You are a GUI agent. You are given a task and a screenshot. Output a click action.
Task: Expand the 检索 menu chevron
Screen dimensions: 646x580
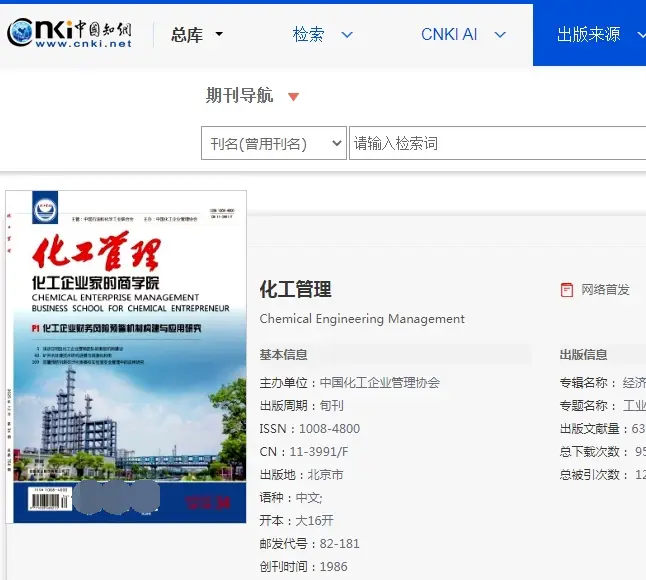[x=347, y=35]
